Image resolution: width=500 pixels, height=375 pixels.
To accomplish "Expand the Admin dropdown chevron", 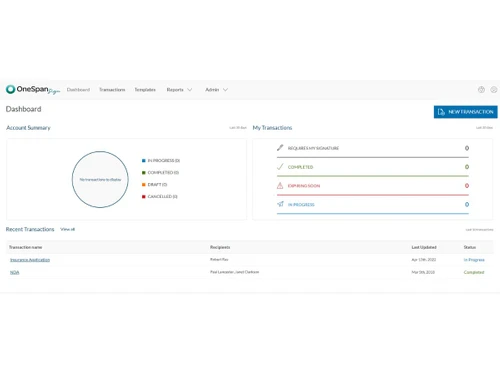I will coord(225,90).
